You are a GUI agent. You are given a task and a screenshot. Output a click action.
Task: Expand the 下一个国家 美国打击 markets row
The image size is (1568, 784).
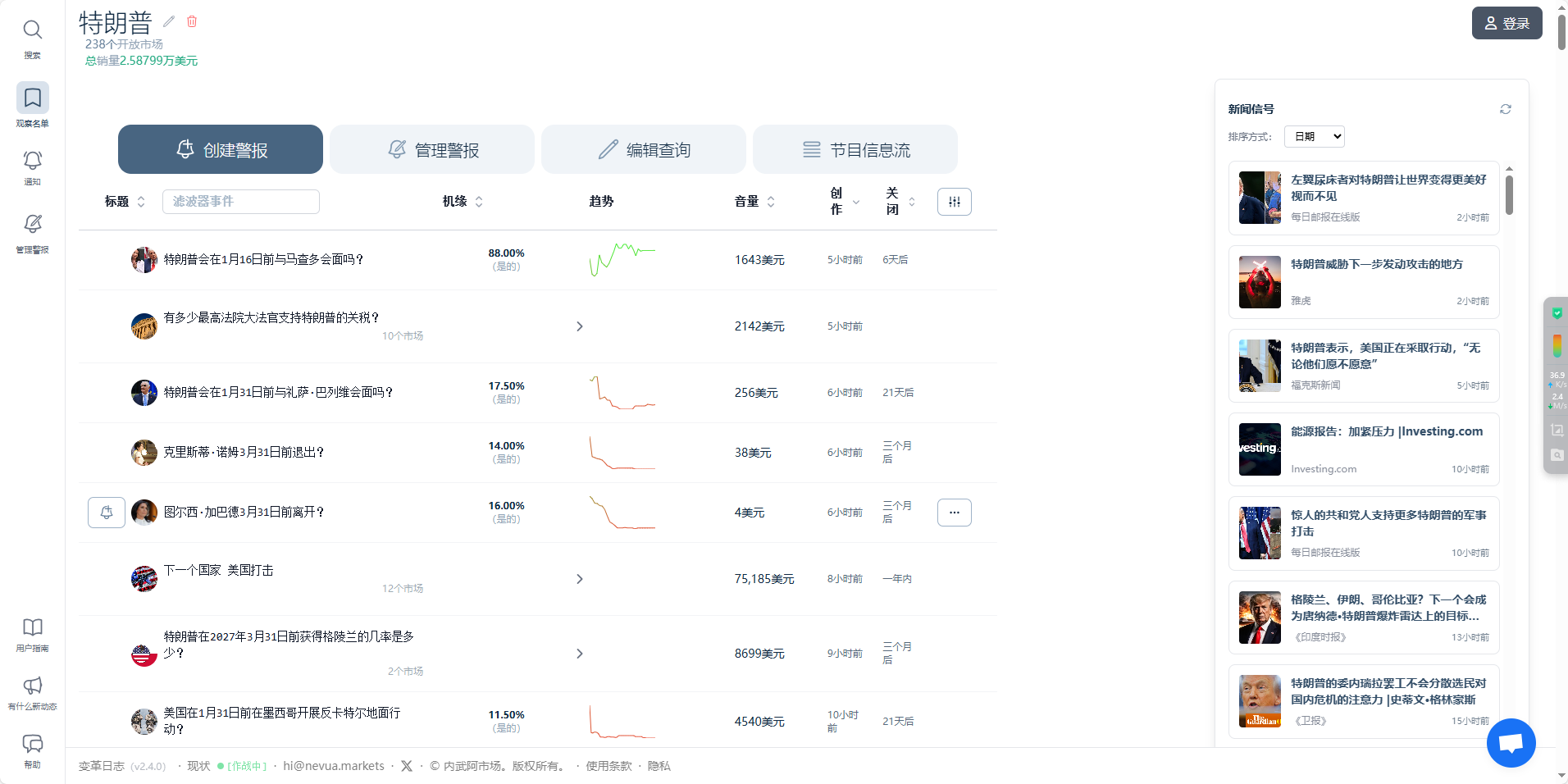[580, 579]
